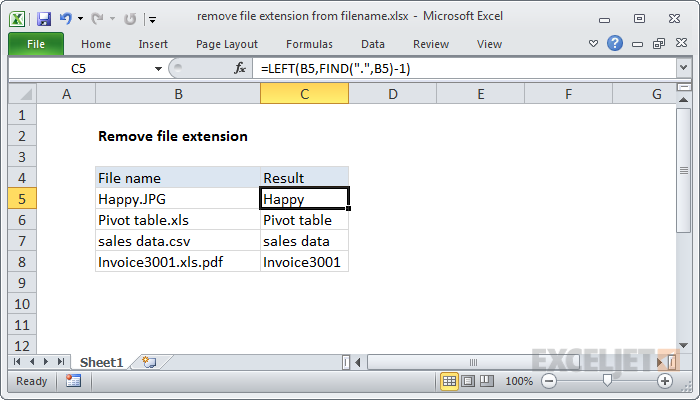
Task: Go to previous sheet navigation arrow
Action: click(x=32, y=362)
